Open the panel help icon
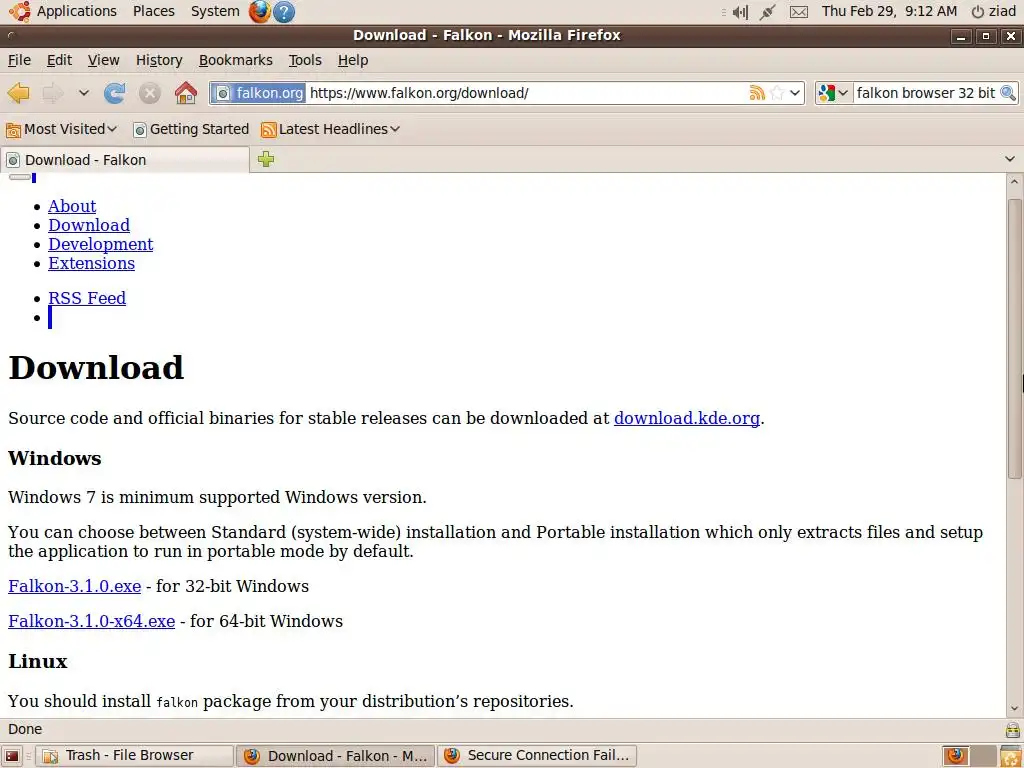The image size is (1024, 768). pyautogui.click(x=283, y=12)
